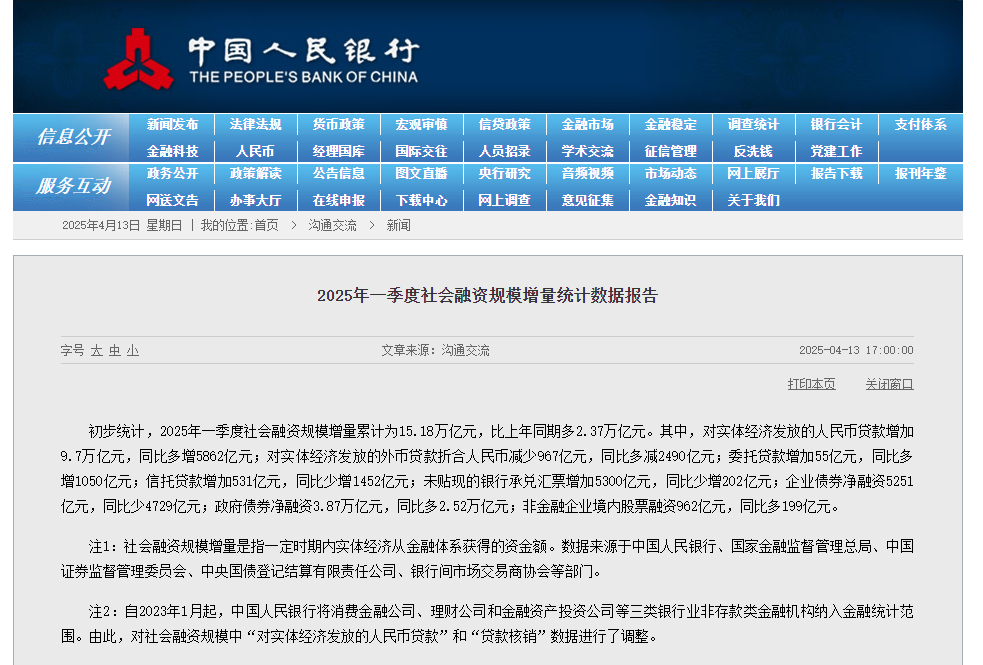
Task: Navigate to 支付体系 section
Action: [919, 125]
